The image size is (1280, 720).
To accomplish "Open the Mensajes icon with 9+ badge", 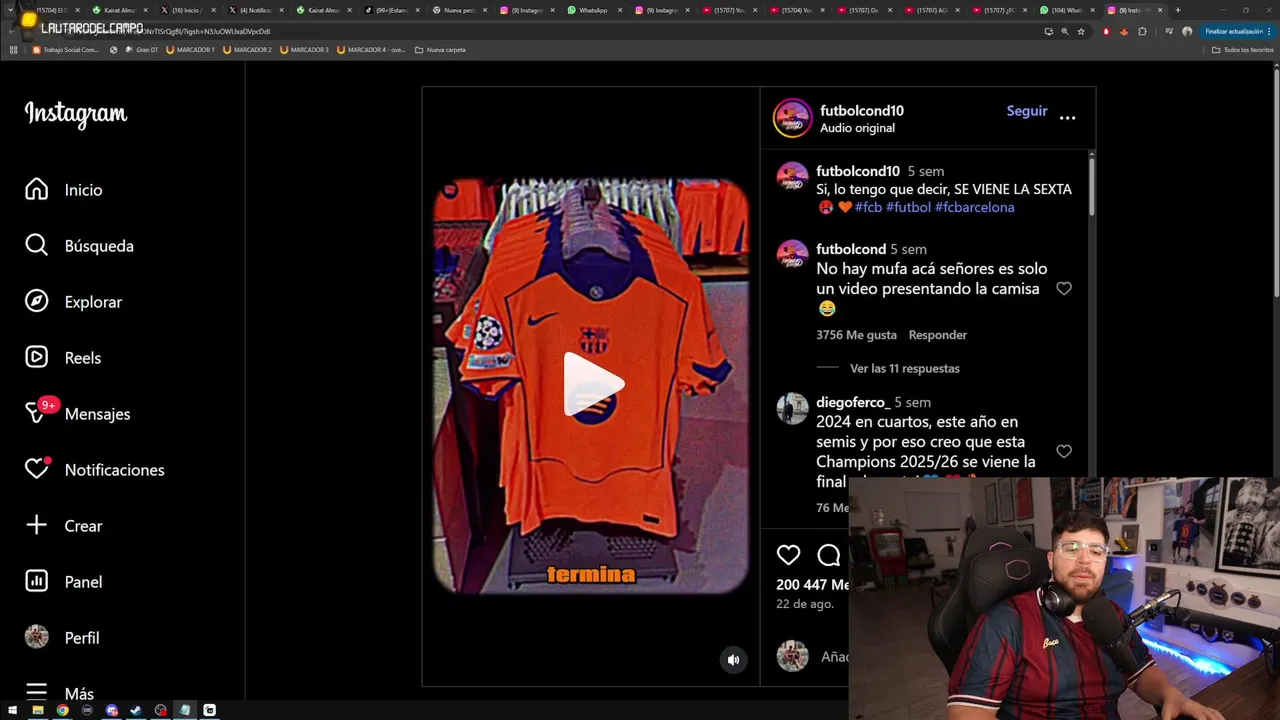I will [37, 413].
